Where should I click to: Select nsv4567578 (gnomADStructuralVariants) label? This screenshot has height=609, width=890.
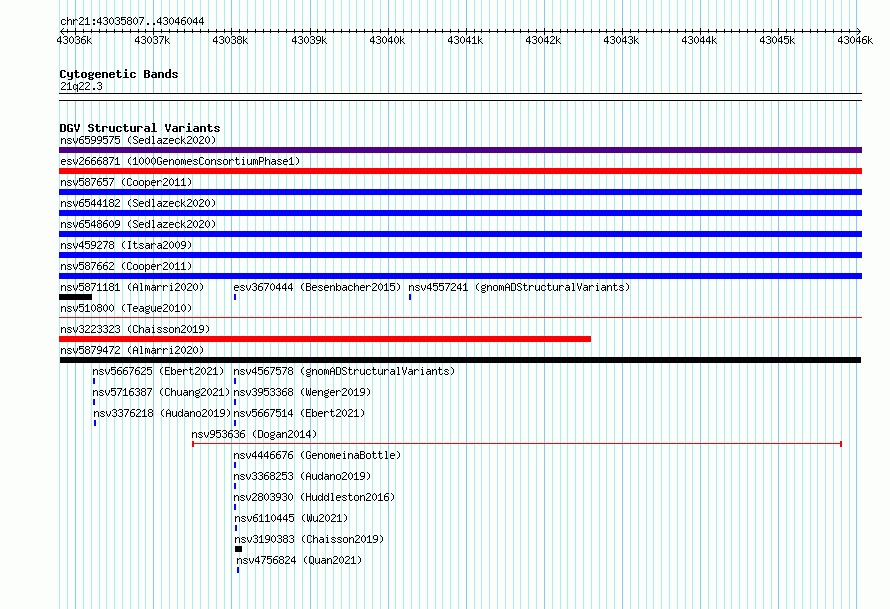point(345,371)
